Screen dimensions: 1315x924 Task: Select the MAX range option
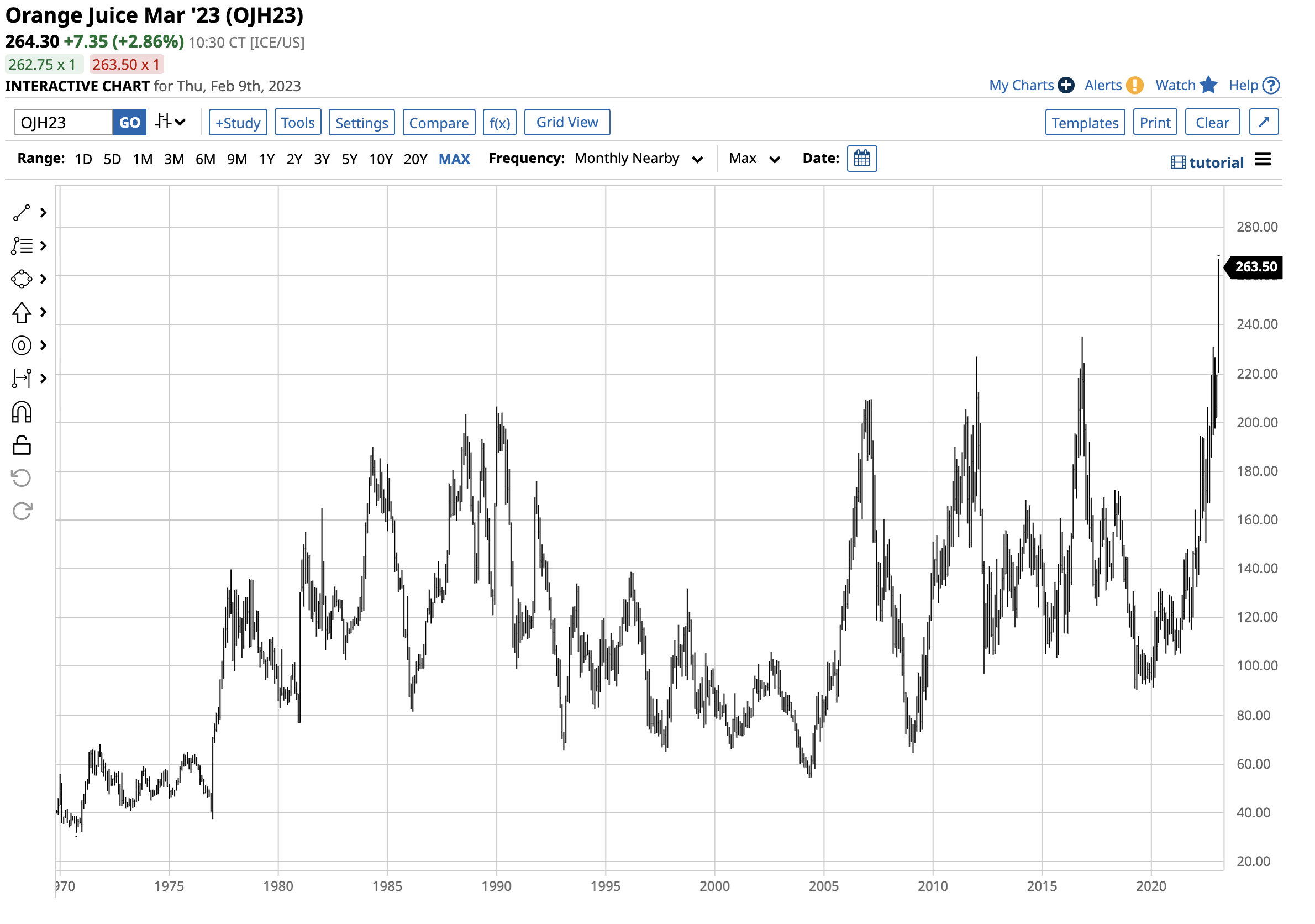pos(454,159)
